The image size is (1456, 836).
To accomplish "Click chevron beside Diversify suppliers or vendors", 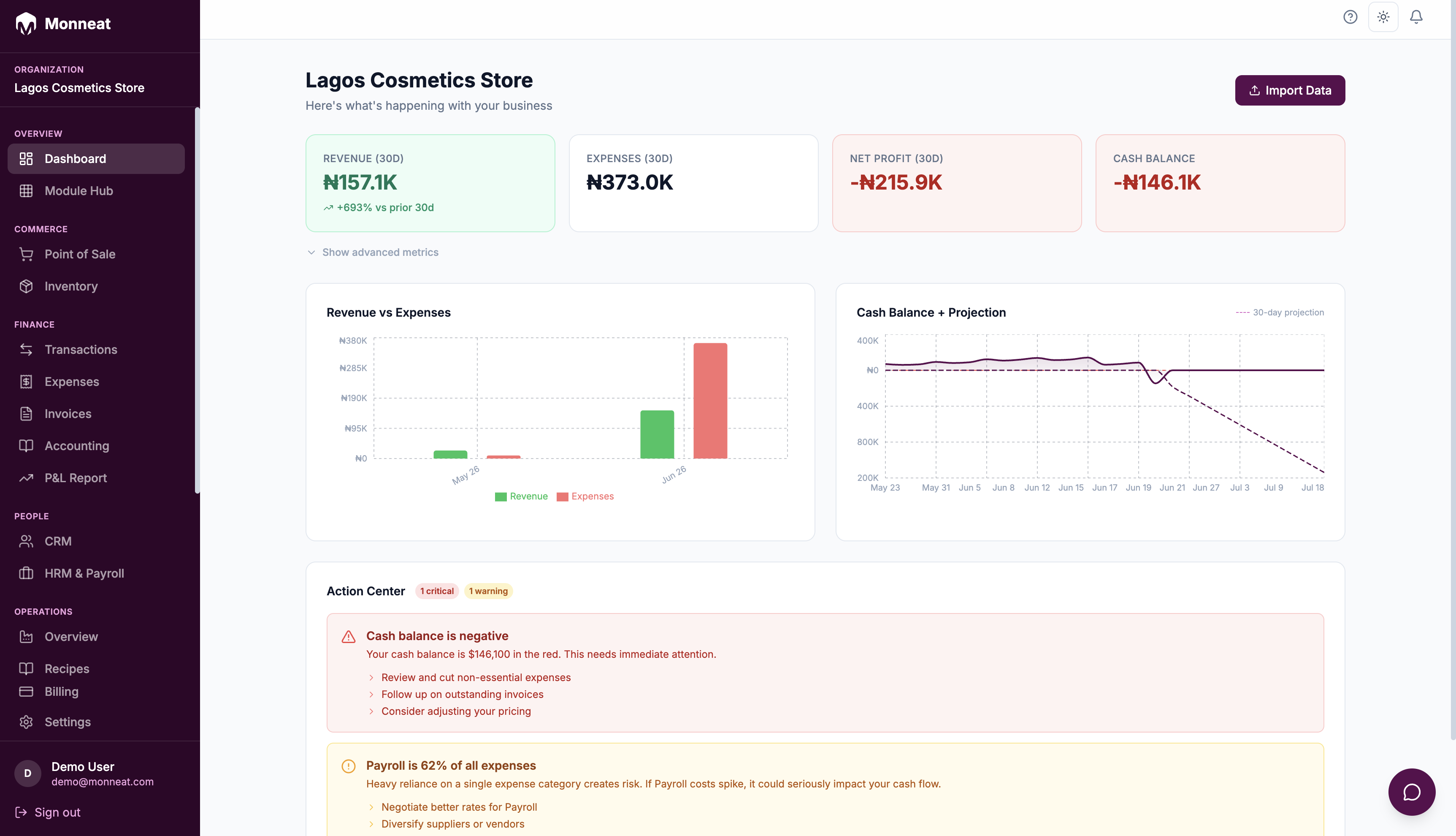I will (371, 824).
